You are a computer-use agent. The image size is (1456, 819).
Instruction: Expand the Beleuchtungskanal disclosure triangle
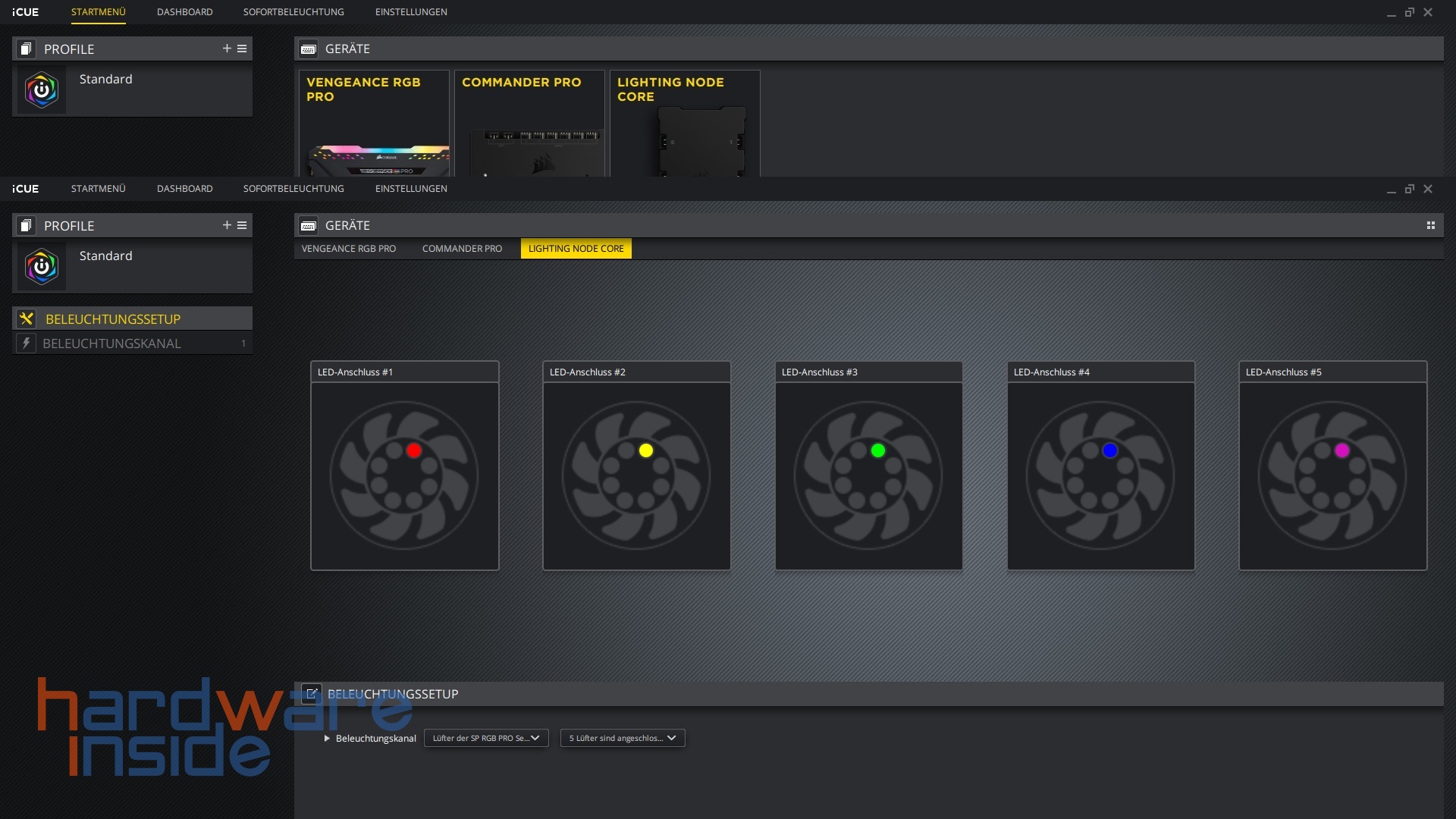click(x=327, y=739)
